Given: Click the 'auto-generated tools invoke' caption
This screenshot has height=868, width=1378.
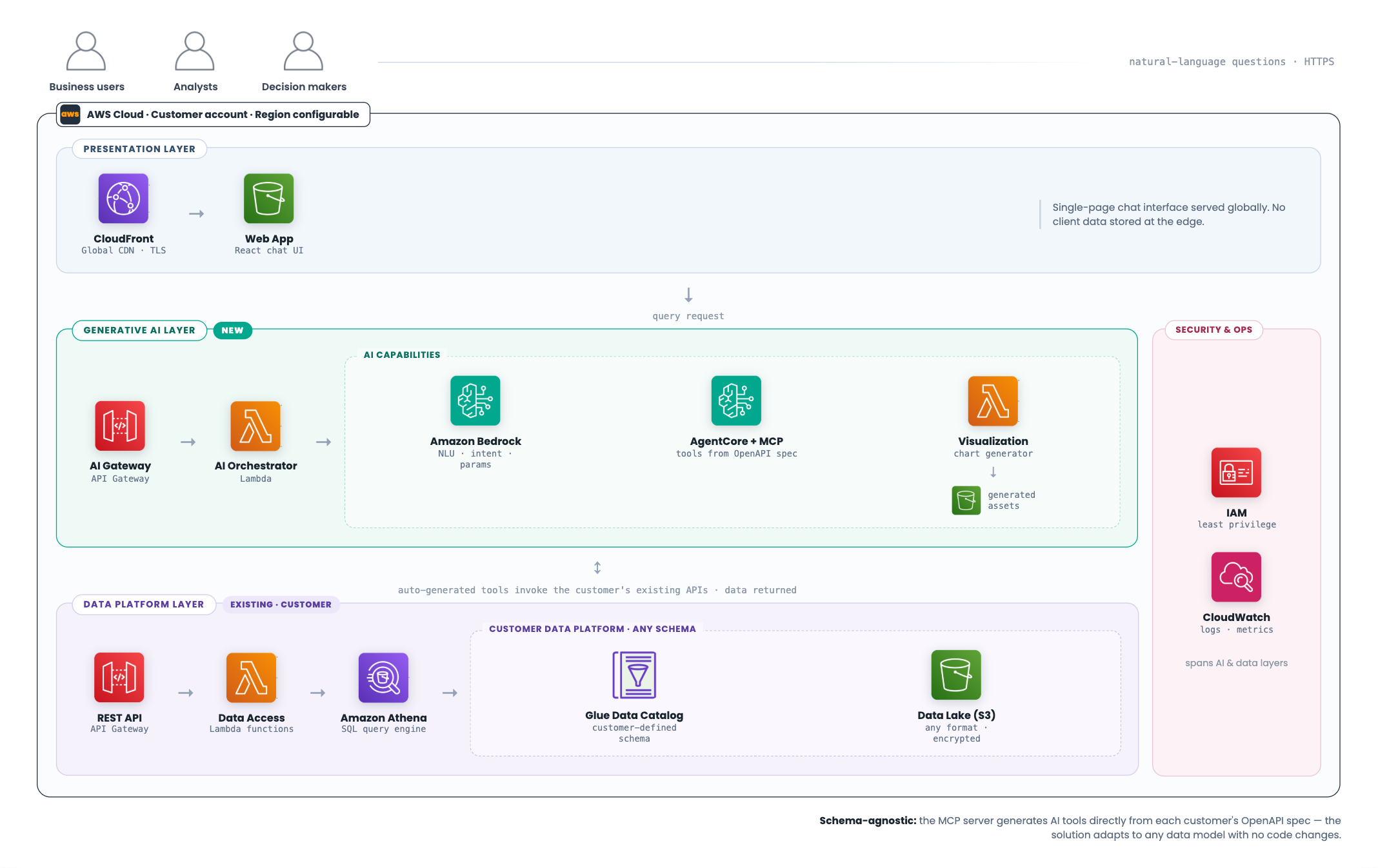Looking at the screenshot, I should (597, 590).
